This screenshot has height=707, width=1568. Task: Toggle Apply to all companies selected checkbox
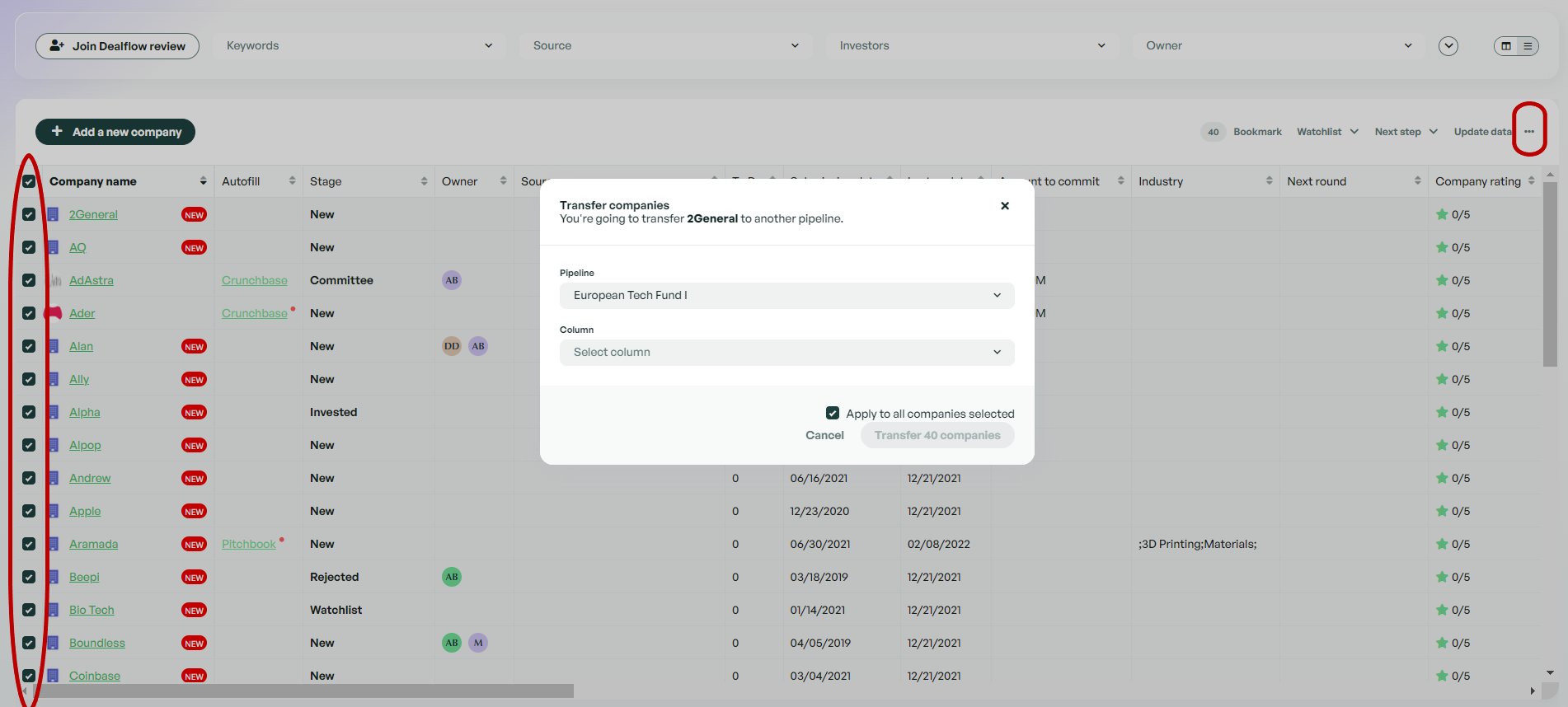pyautogui.click(x=833, y=413)
